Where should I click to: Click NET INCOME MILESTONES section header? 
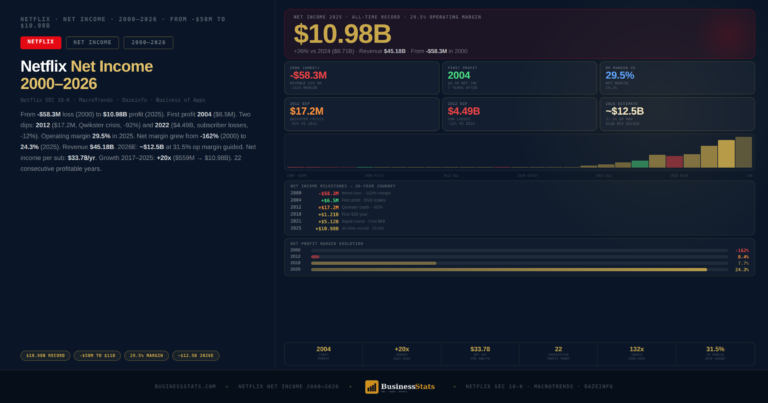coord(343,186)
